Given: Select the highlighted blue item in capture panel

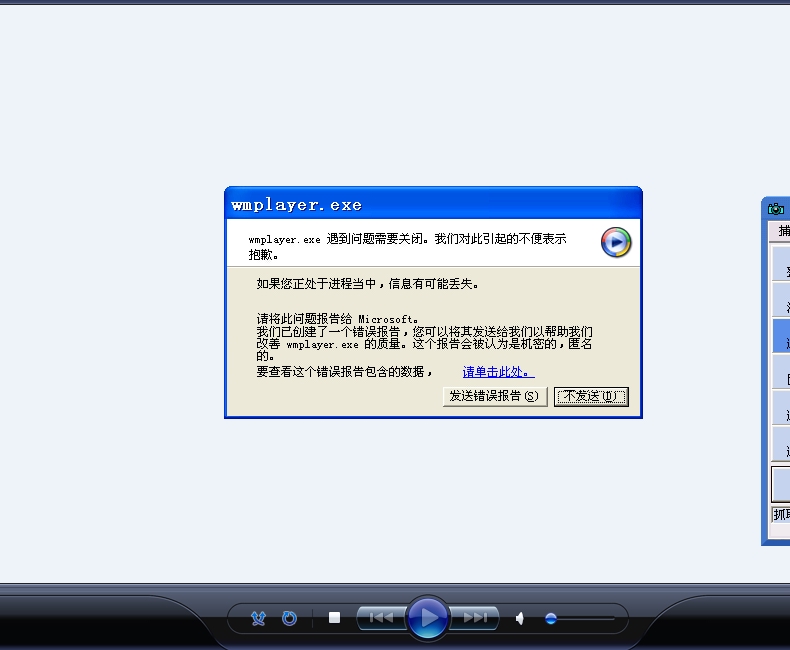Looking at the screenshot, I should pos(781,336).
